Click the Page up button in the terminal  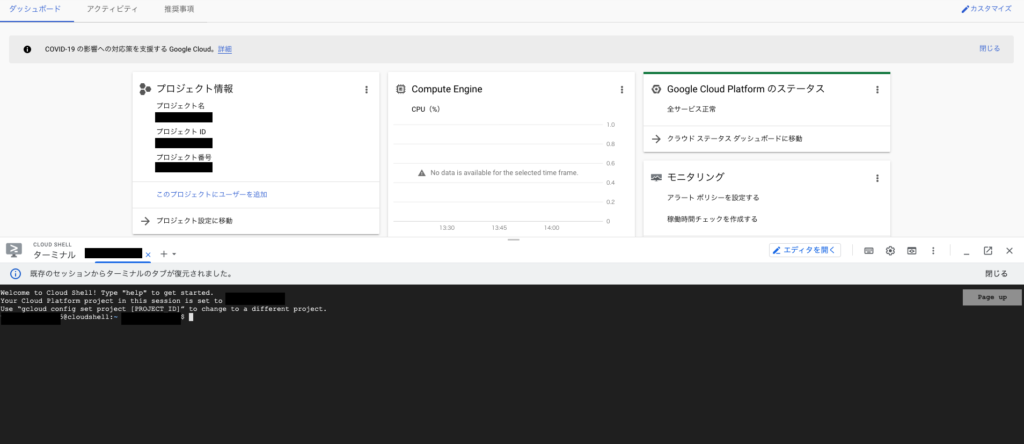tap(992, 297)
